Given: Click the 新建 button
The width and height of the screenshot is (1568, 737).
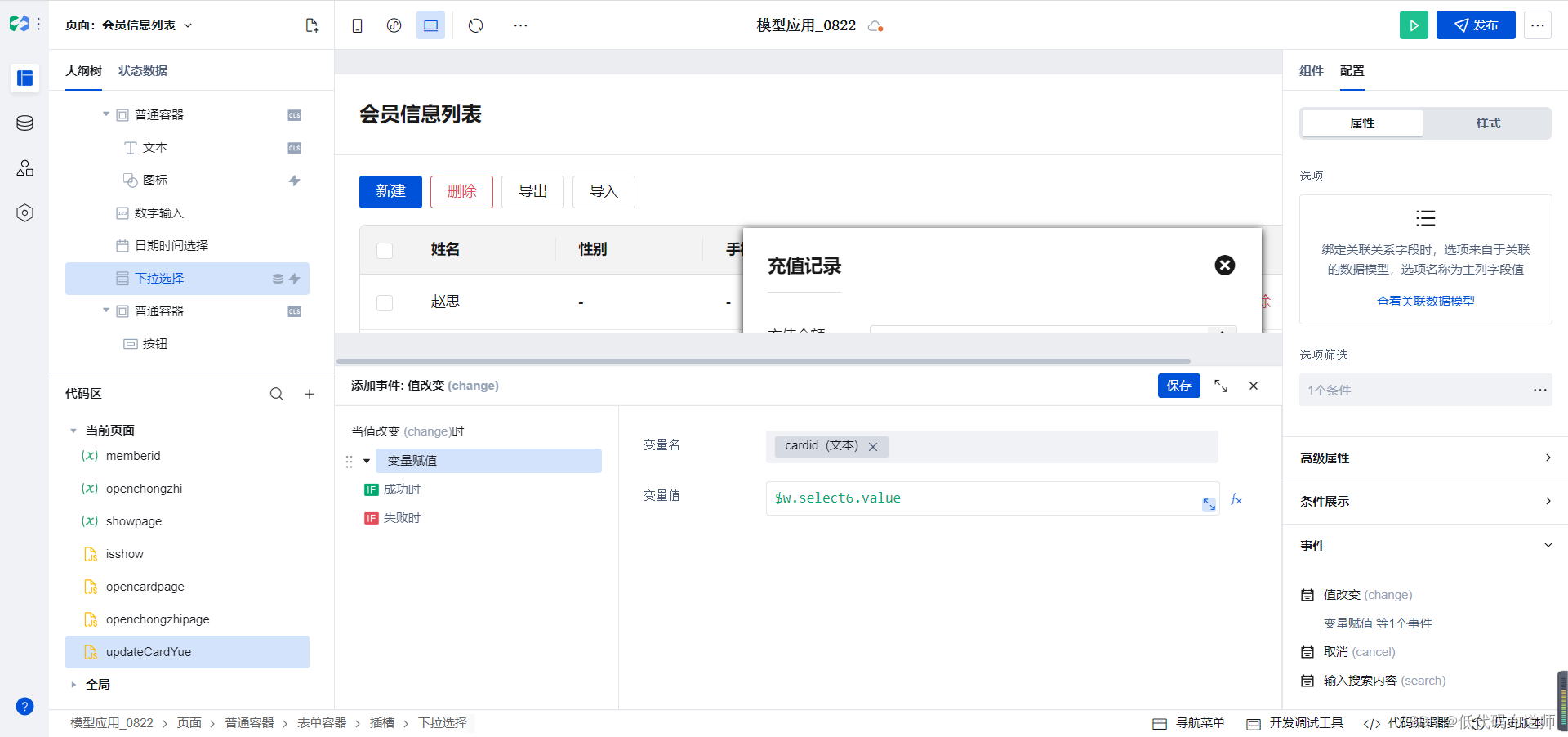Looking at the screenshot, I should pyautogui.click(x=390, y=192).
